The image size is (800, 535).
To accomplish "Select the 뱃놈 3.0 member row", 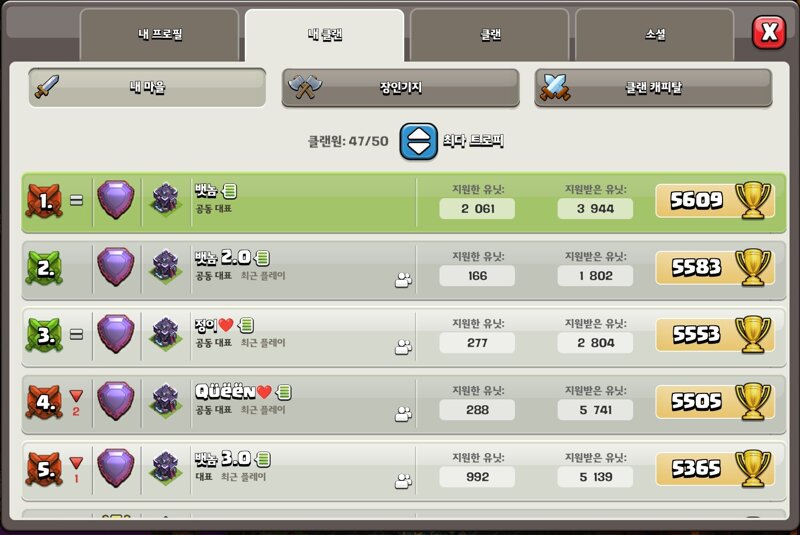I will click(x=404, y=471).
